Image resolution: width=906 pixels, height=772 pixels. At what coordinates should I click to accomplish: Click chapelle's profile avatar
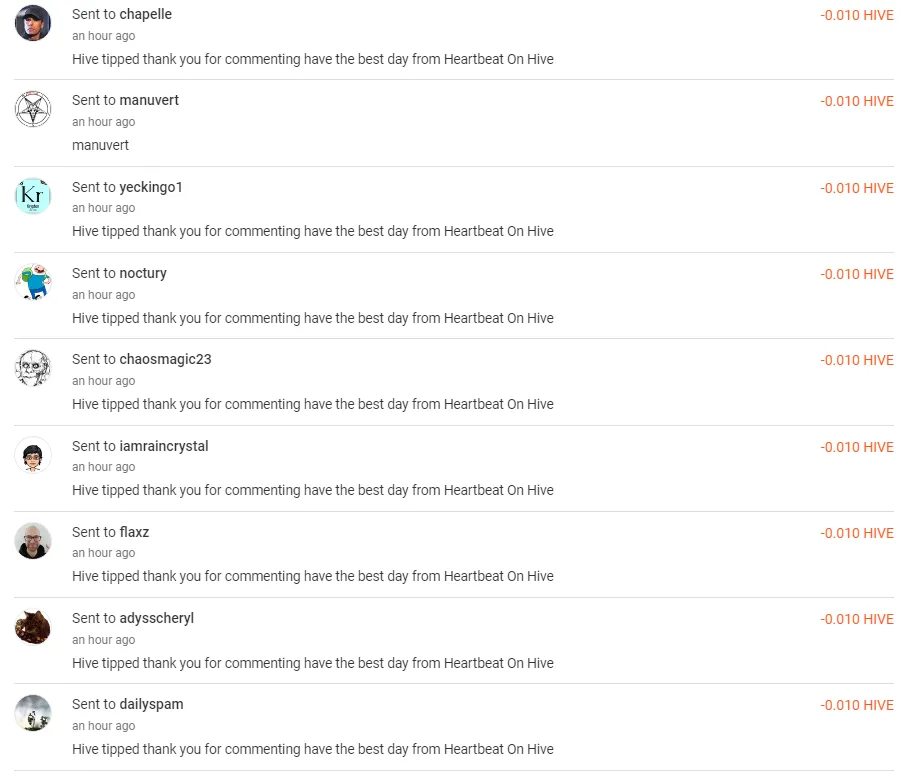33,23
